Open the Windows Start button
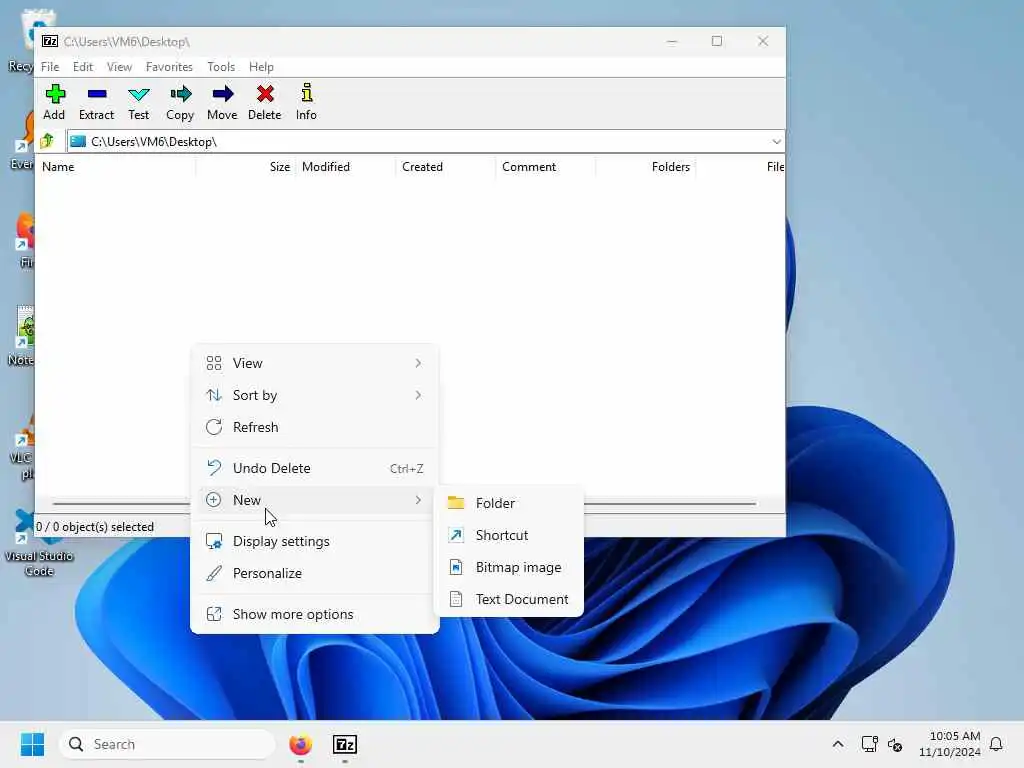The height and width of the screenshot is (768, 1024). (32, 744)
